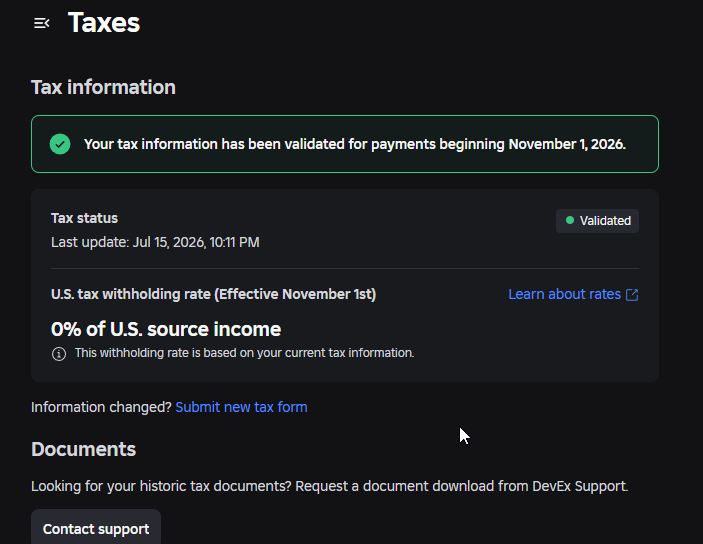Collapse the sidebar menu icon beside Taxes
703x544 pixels.
pyautogui.click(x=42, y=23)
